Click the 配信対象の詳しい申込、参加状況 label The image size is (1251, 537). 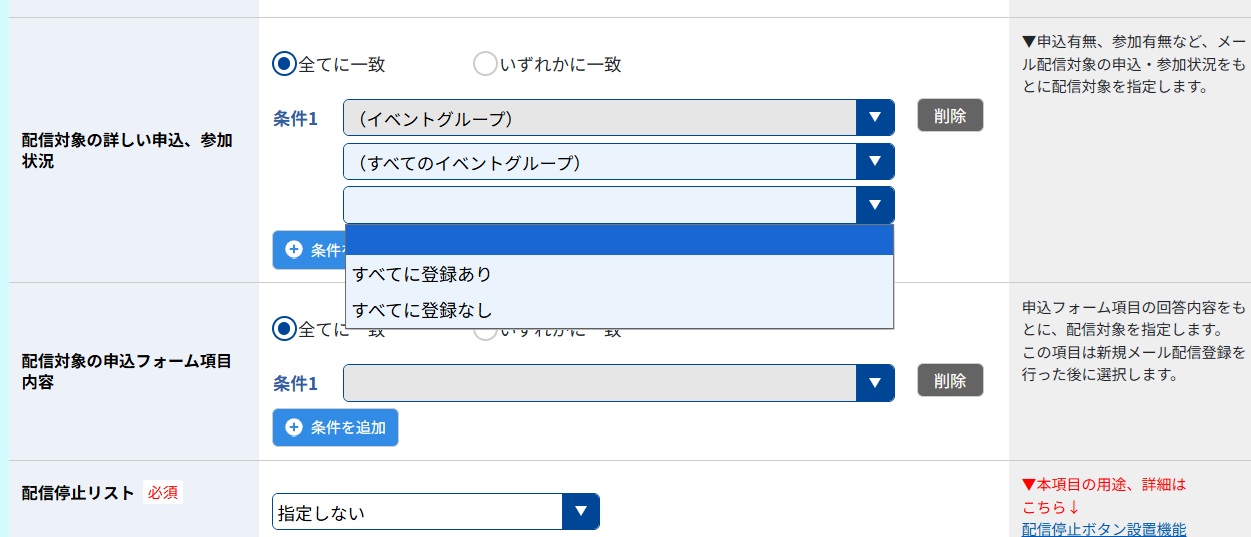pyautogui.click(x=127, y=151)
